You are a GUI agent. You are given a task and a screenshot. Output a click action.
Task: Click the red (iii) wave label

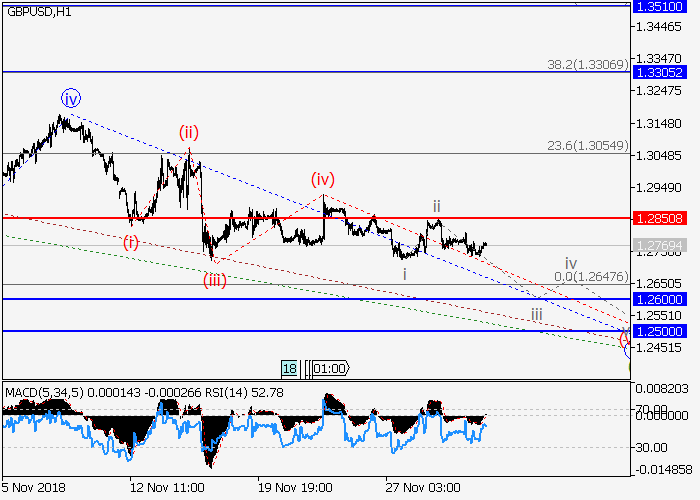pyautogui.click(x=215, y=279)
